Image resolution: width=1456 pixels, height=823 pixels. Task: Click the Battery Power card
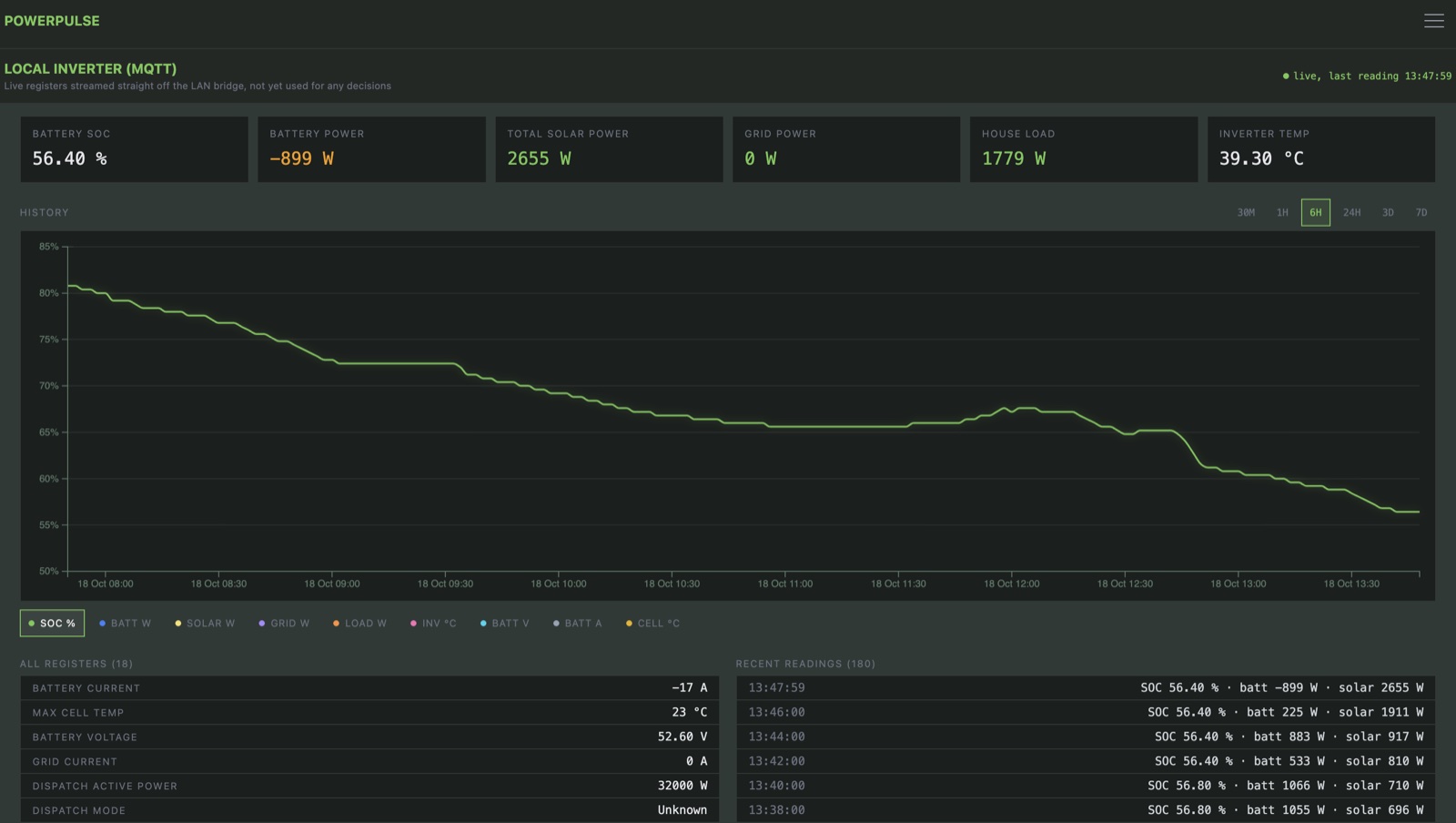tap(371, 149)
